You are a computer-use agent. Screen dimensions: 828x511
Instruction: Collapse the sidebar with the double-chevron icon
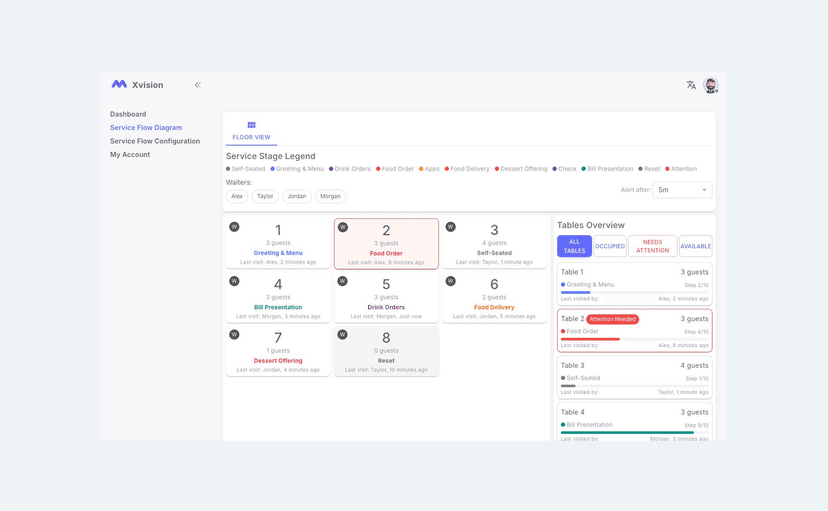click(197, 85)
